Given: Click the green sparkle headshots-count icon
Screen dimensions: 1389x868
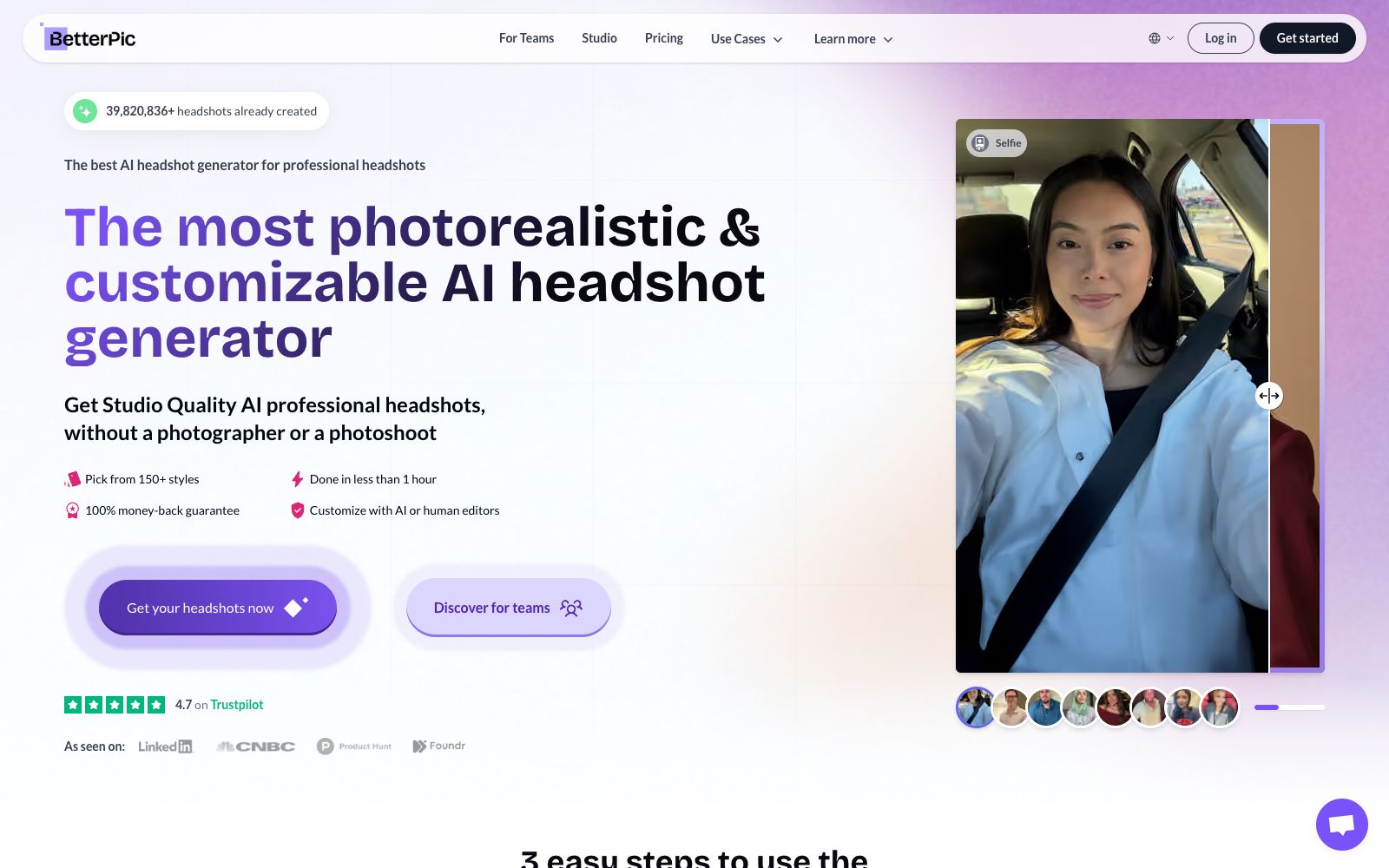Looking at the screenshot, I should (x=85, y=111).
